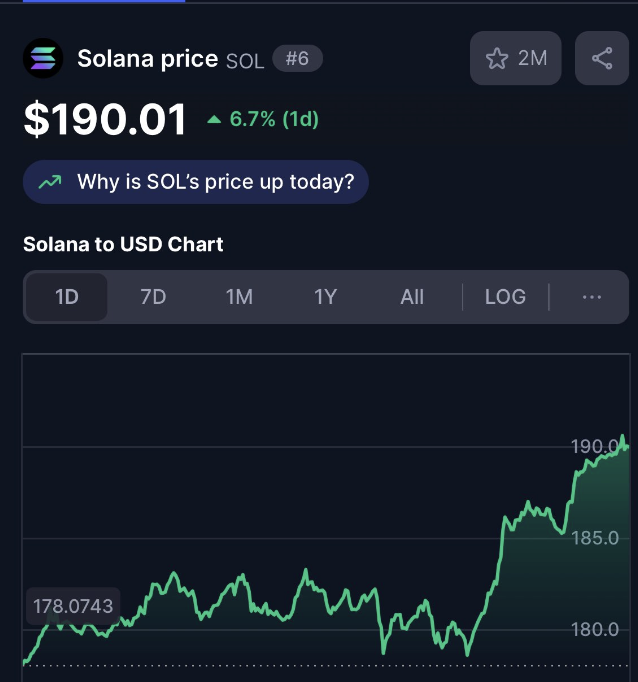The width and height of the screenshot is (638, 682).
Task: Select the 1D chart range
Action: [x=67, y=297]
